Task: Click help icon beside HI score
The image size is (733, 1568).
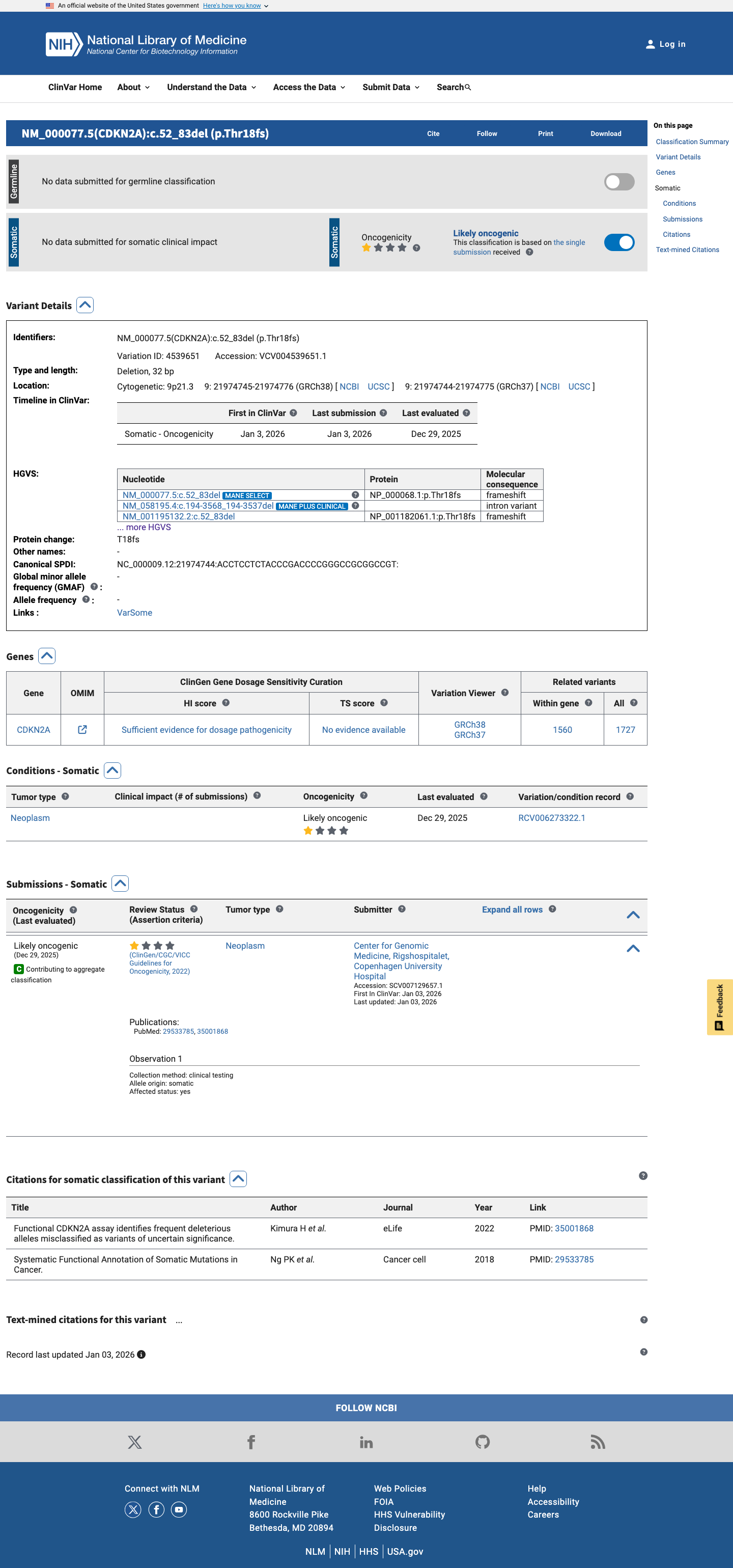Action: point(225,702)
